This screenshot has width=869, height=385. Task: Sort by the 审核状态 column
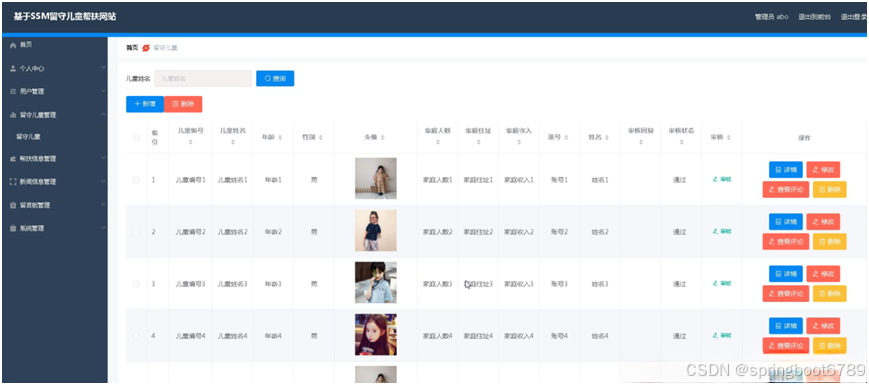[x=681, y=143]
